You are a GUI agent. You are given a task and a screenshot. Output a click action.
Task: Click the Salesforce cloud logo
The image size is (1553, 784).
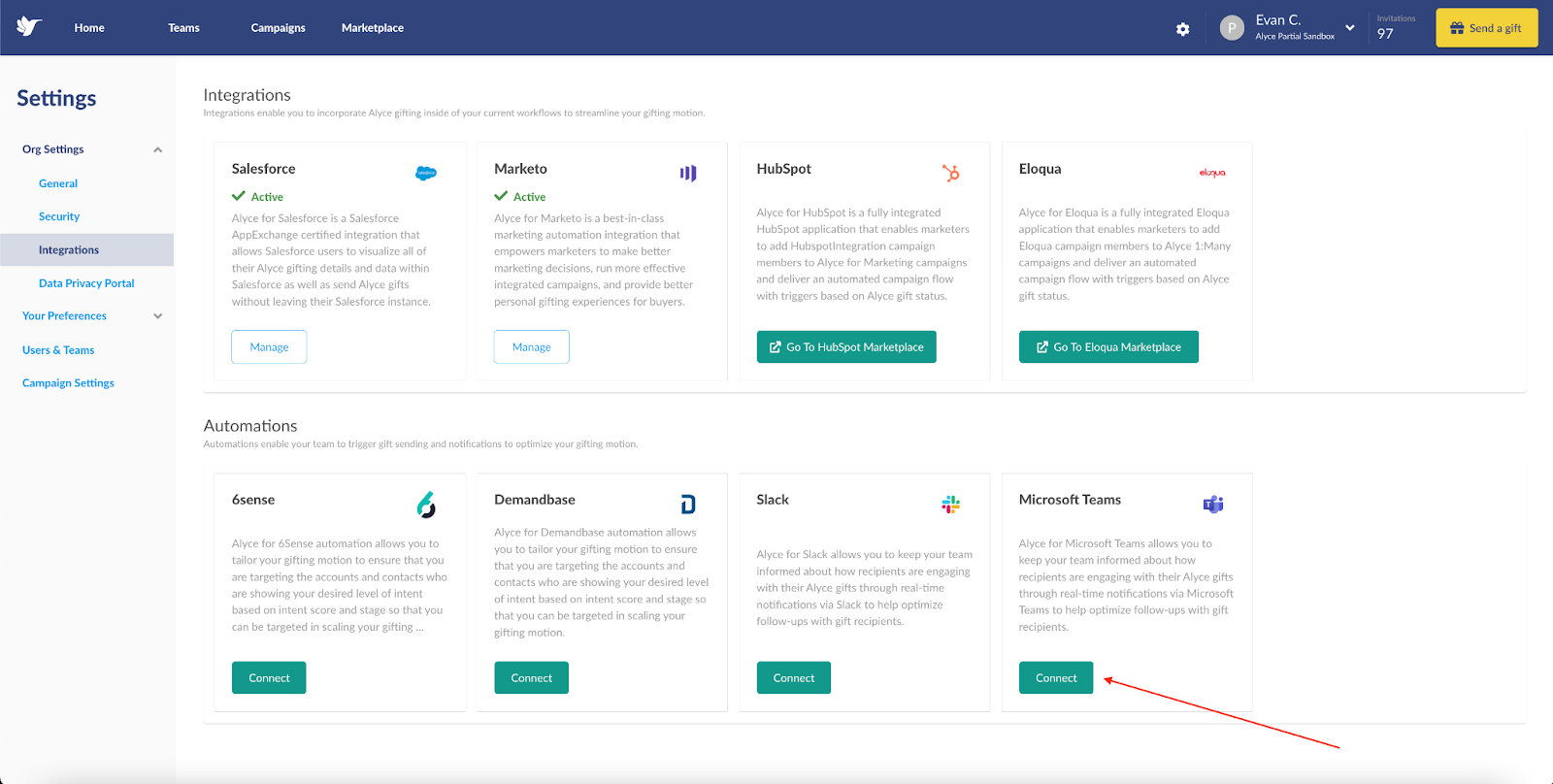[x=426, y=174]
